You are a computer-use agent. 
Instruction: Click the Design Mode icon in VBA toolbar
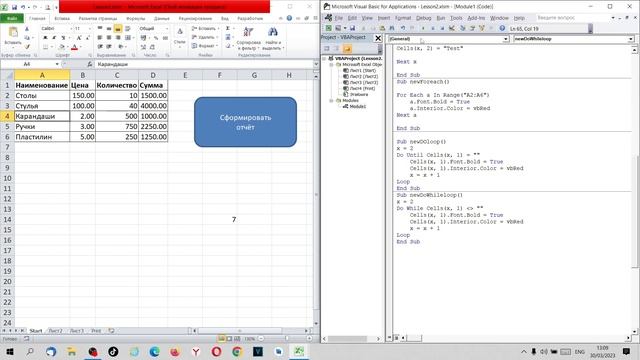(452, 28)
